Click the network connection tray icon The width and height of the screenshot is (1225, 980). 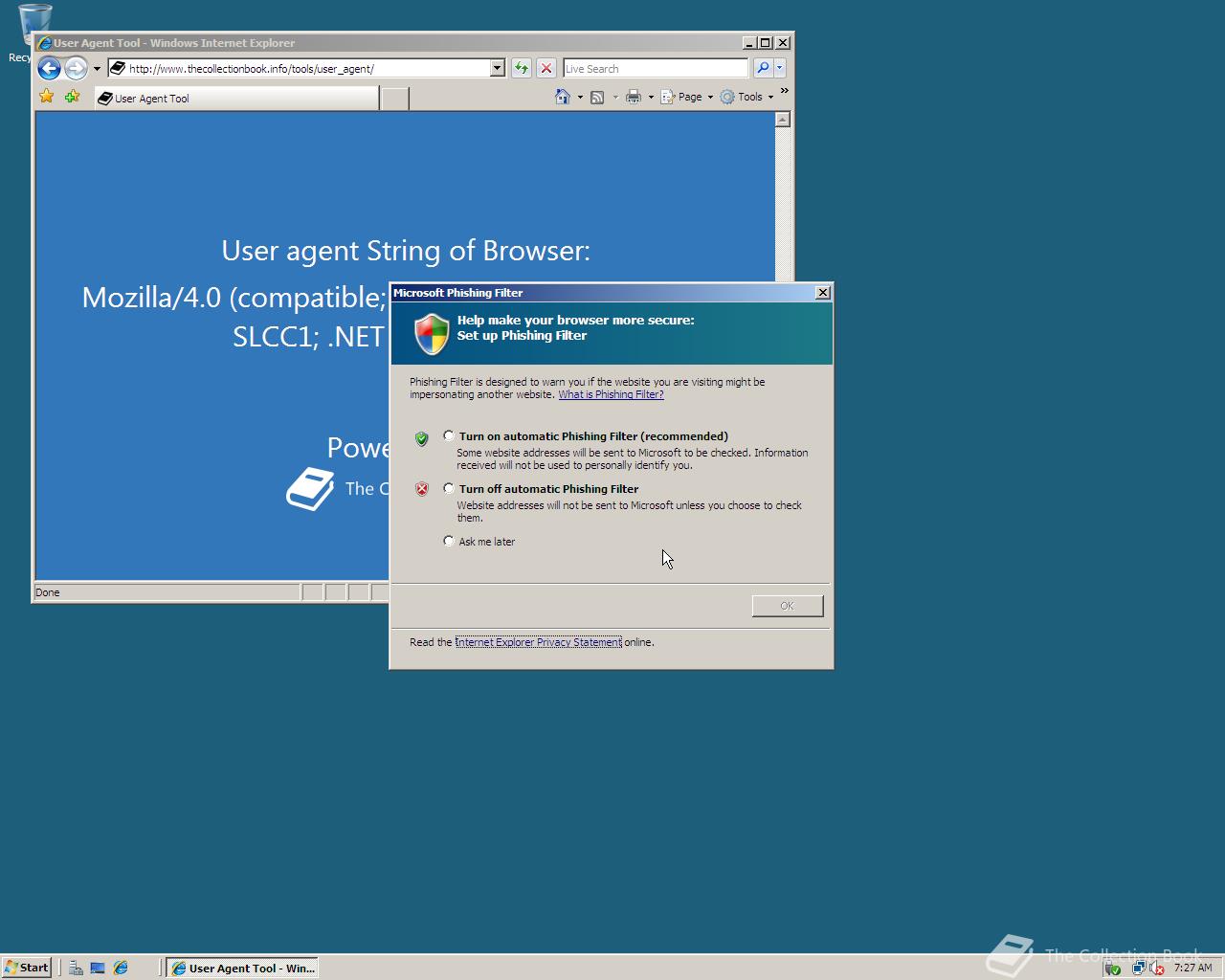coord(1138,969)
